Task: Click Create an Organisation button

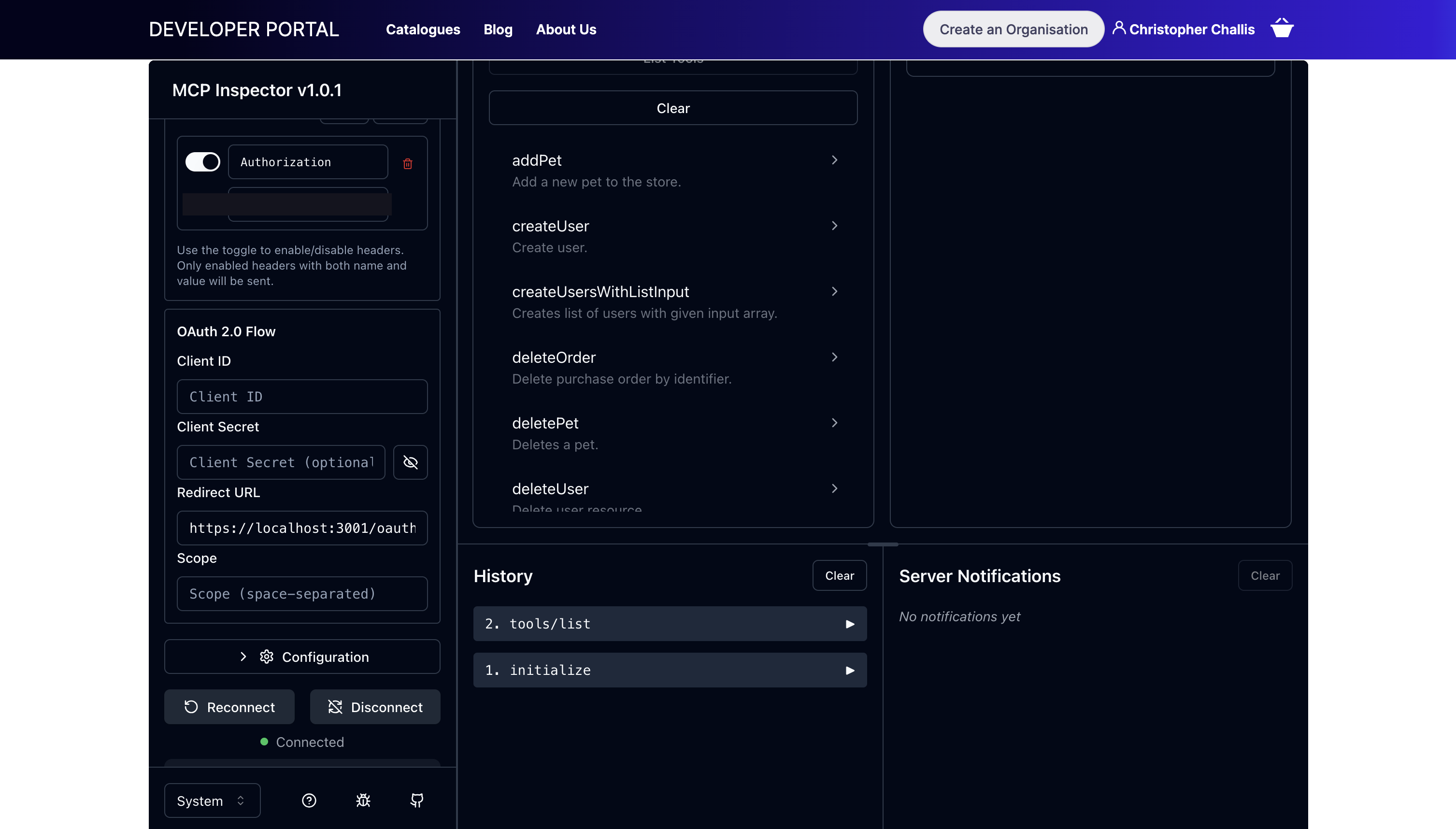Action: click(1013, 29)
